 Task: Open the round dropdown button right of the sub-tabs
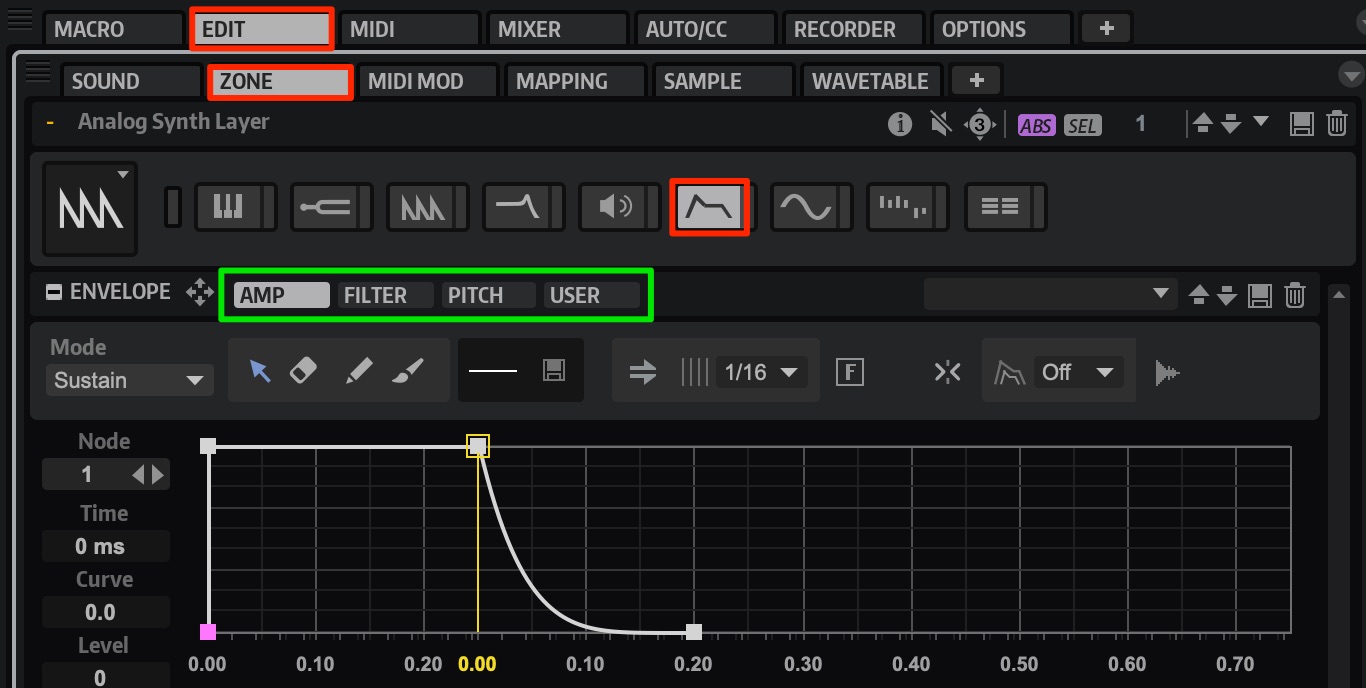(x=1351, y=75)
